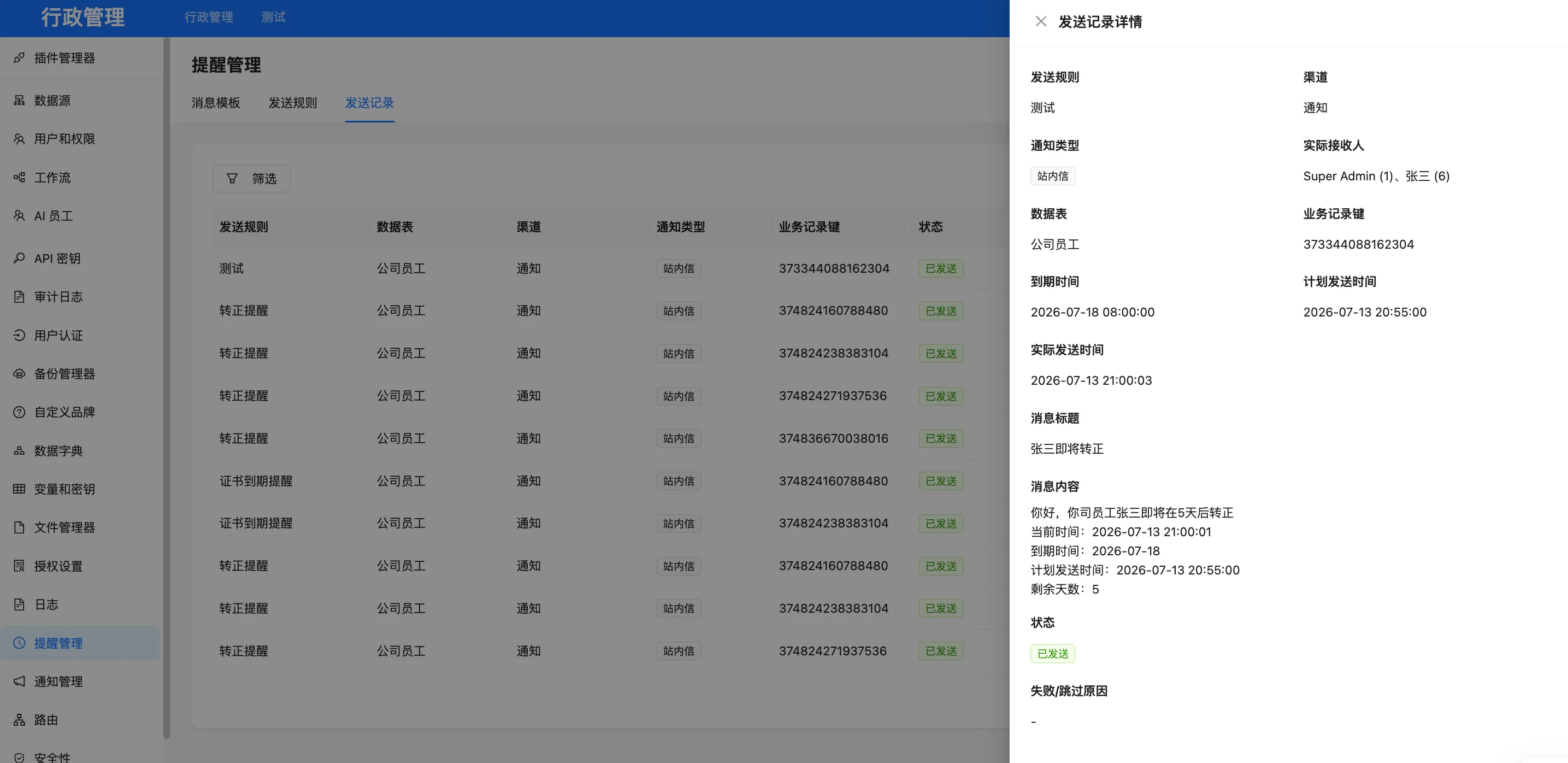Click the recipient text Super Admin (1)、张三 (6)
The height and width of the screenshot is (763, 1568).
1376,176
